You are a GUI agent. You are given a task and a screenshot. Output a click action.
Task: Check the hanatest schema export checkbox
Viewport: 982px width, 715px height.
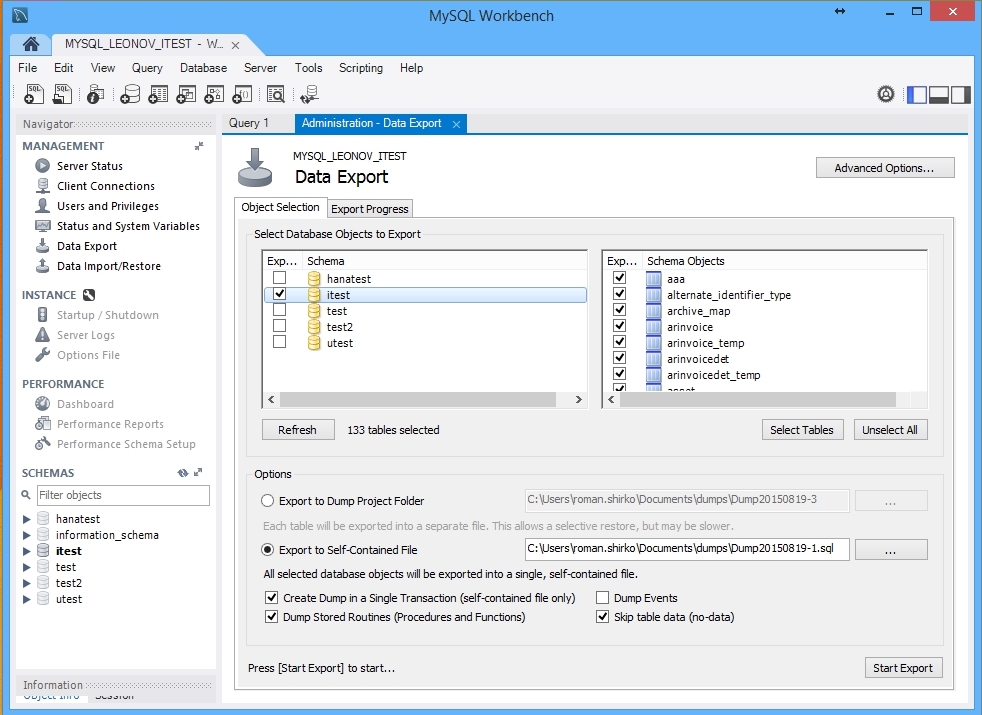(x=280, y=278)
